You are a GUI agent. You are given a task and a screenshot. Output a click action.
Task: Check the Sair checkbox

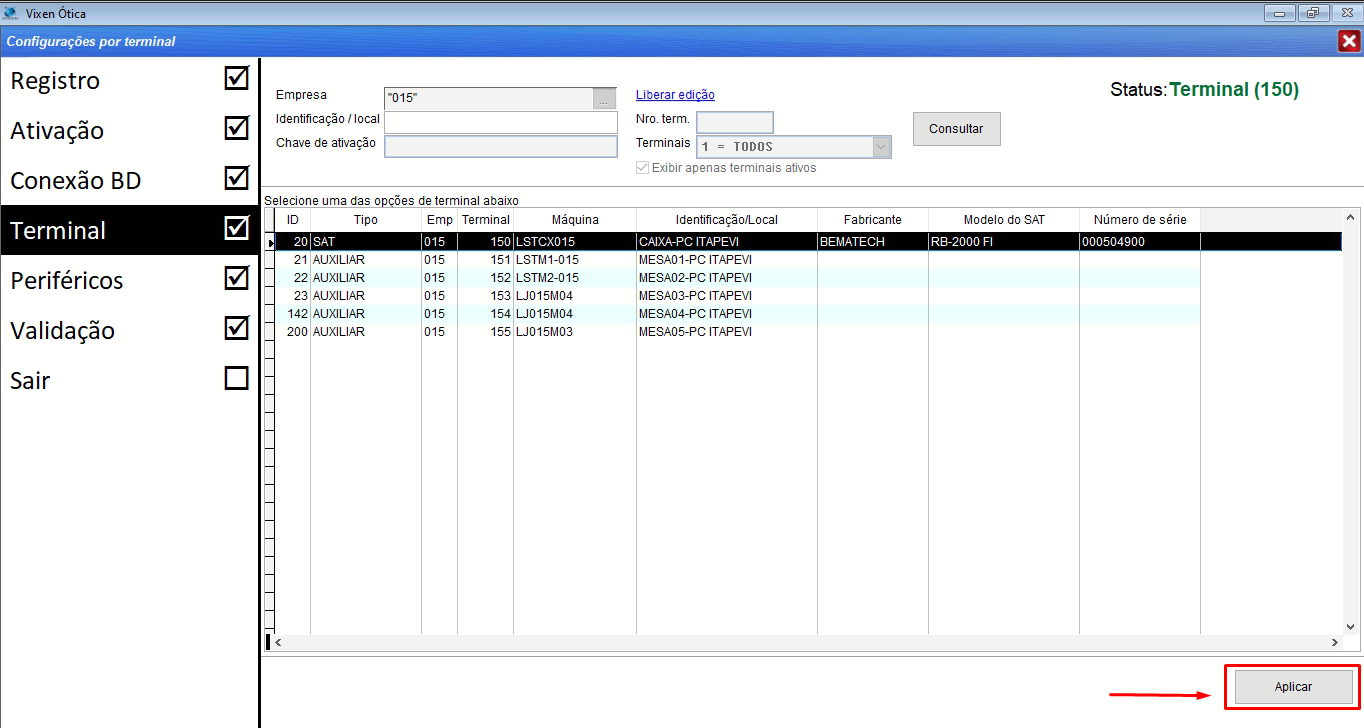(x=237, y=378)
